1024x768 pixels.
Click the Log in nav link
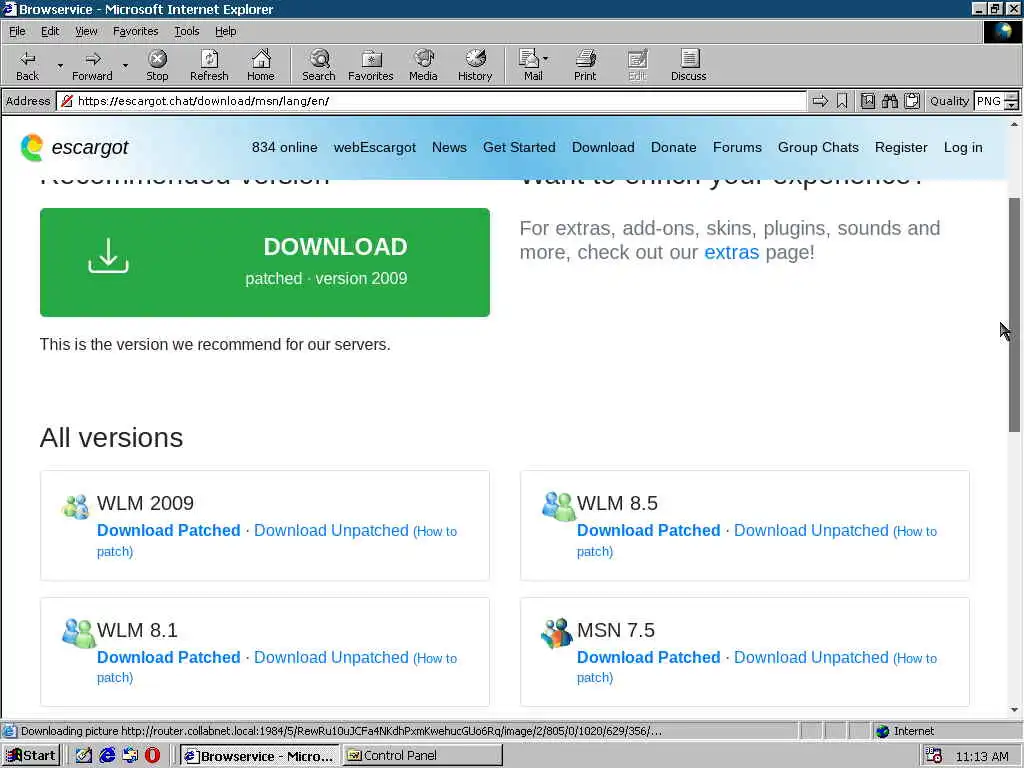tap(963, 148)
